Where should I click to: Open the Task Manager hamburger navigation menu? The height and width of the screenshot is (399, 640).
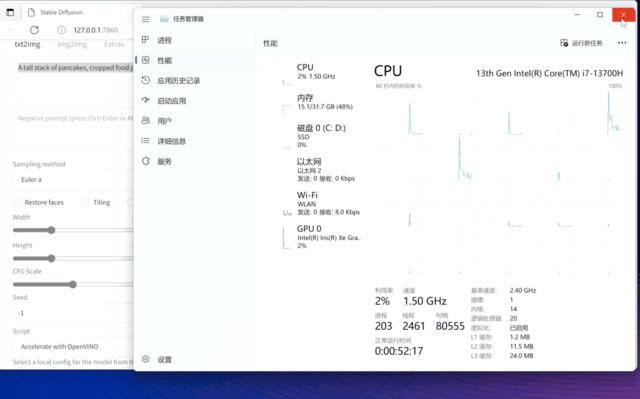click(x=145, y=19)
